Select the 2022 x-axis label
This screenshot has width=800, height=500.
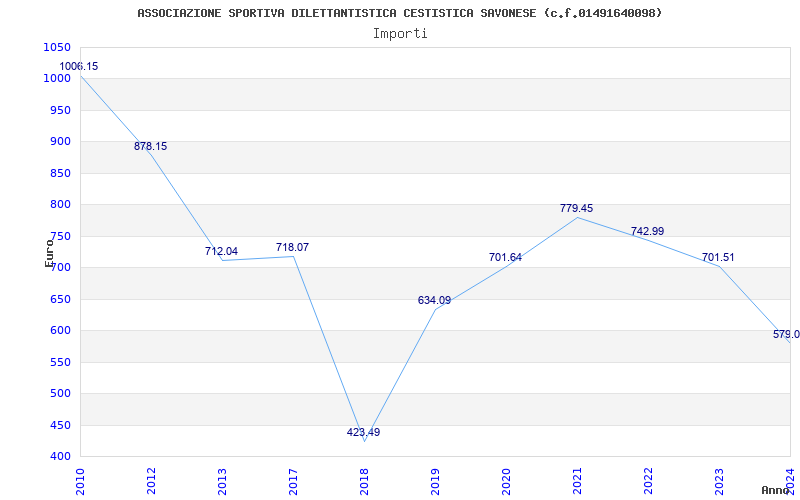[x=648, y=481]
